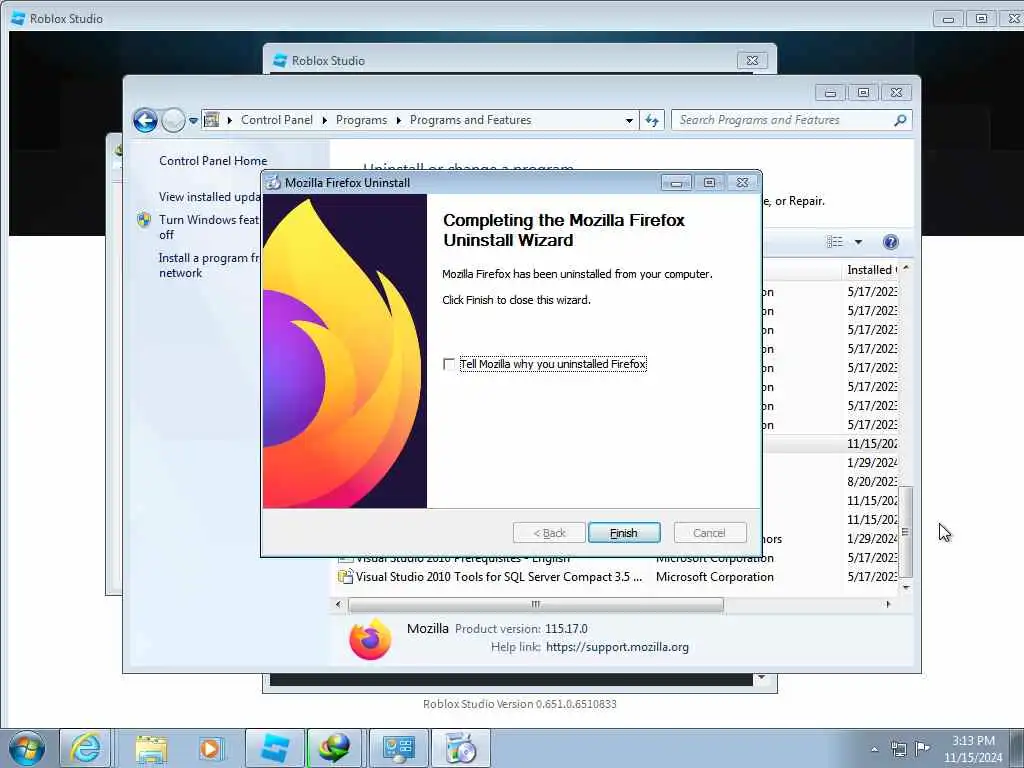Click the Control Panel back arrow
The image size is (1024, 768).
point(145,120)
